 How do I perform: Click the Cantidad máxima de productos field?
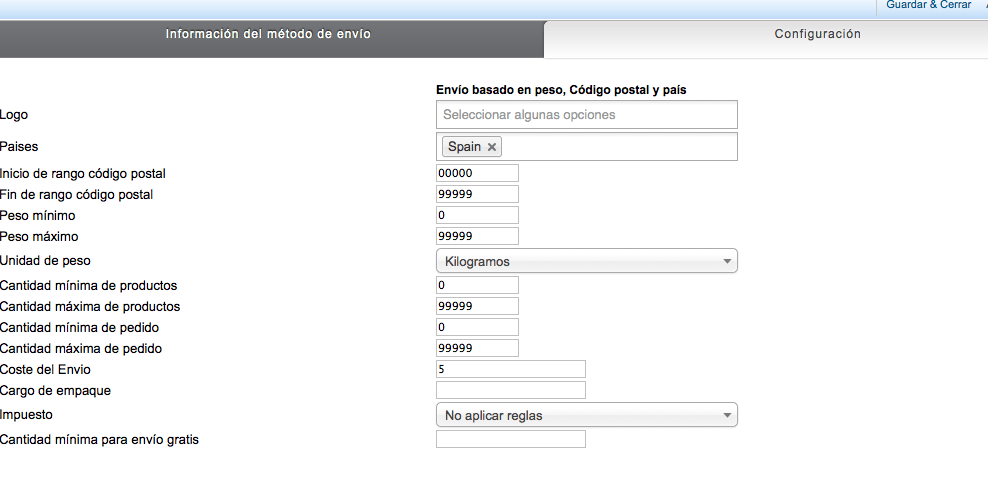click(x=477, y=306)
